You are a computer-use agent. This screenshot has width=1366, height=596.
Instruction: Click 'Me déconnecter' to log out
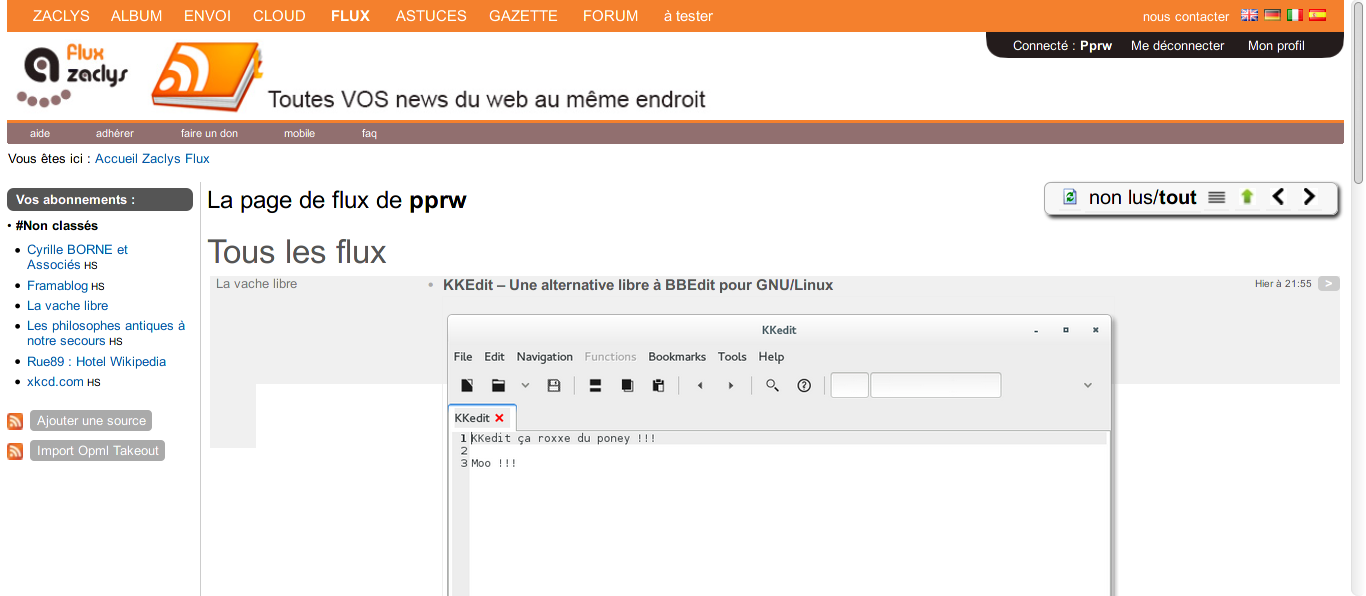1177,46
